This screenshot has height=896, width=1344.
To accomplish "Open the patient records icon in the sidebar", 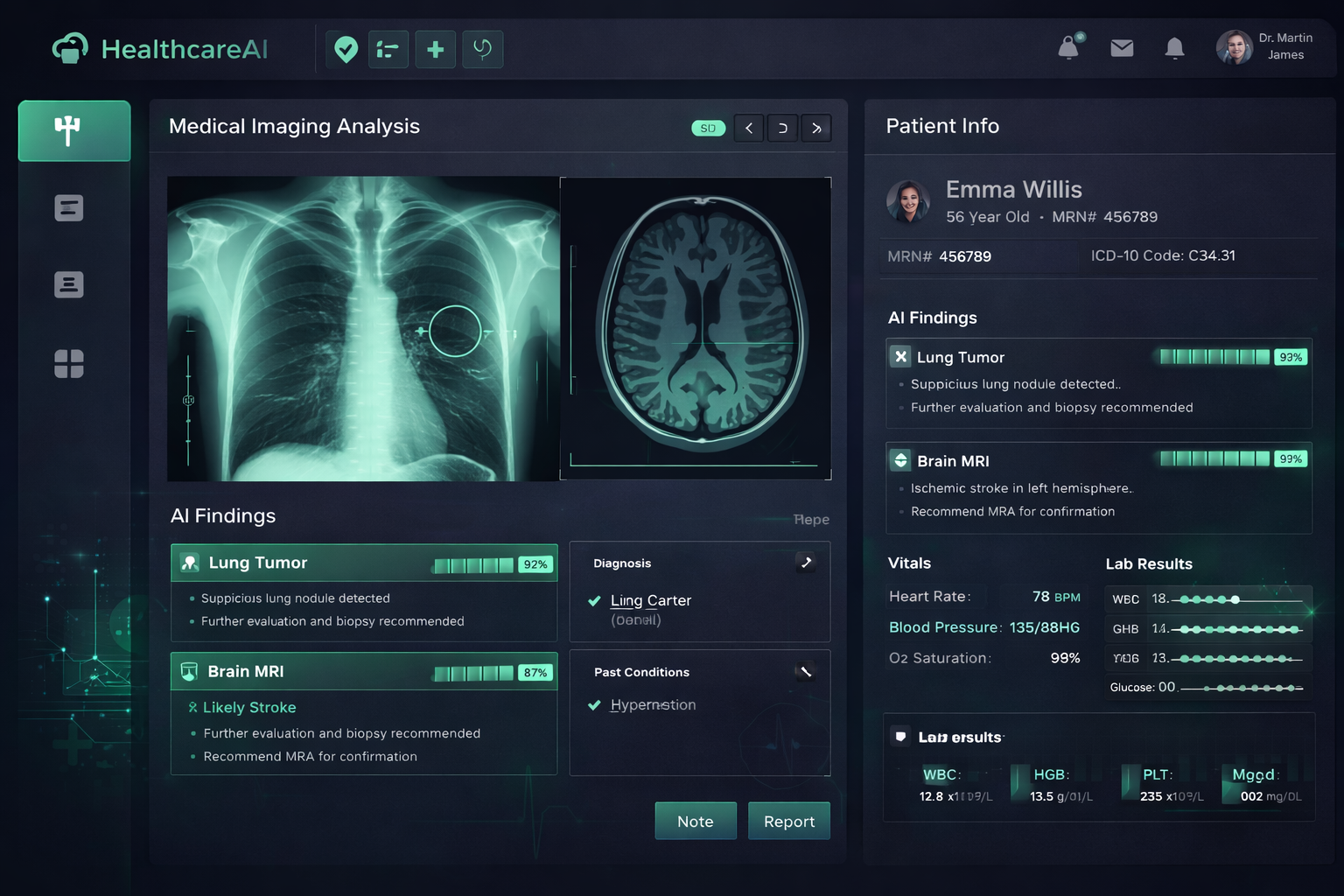I will tap(70, 207).
